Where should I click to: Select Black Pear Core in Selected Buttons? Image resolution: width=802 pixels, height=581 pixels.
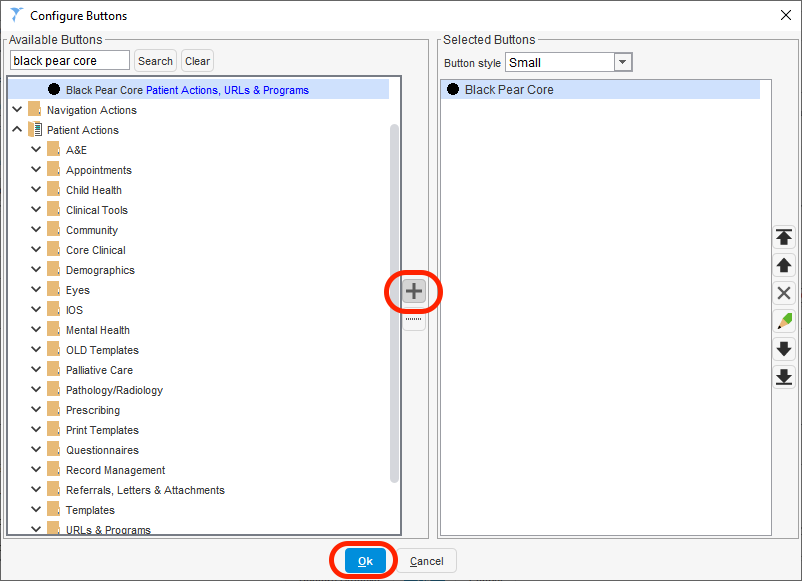pyautogui.click(x=600, y=90)
